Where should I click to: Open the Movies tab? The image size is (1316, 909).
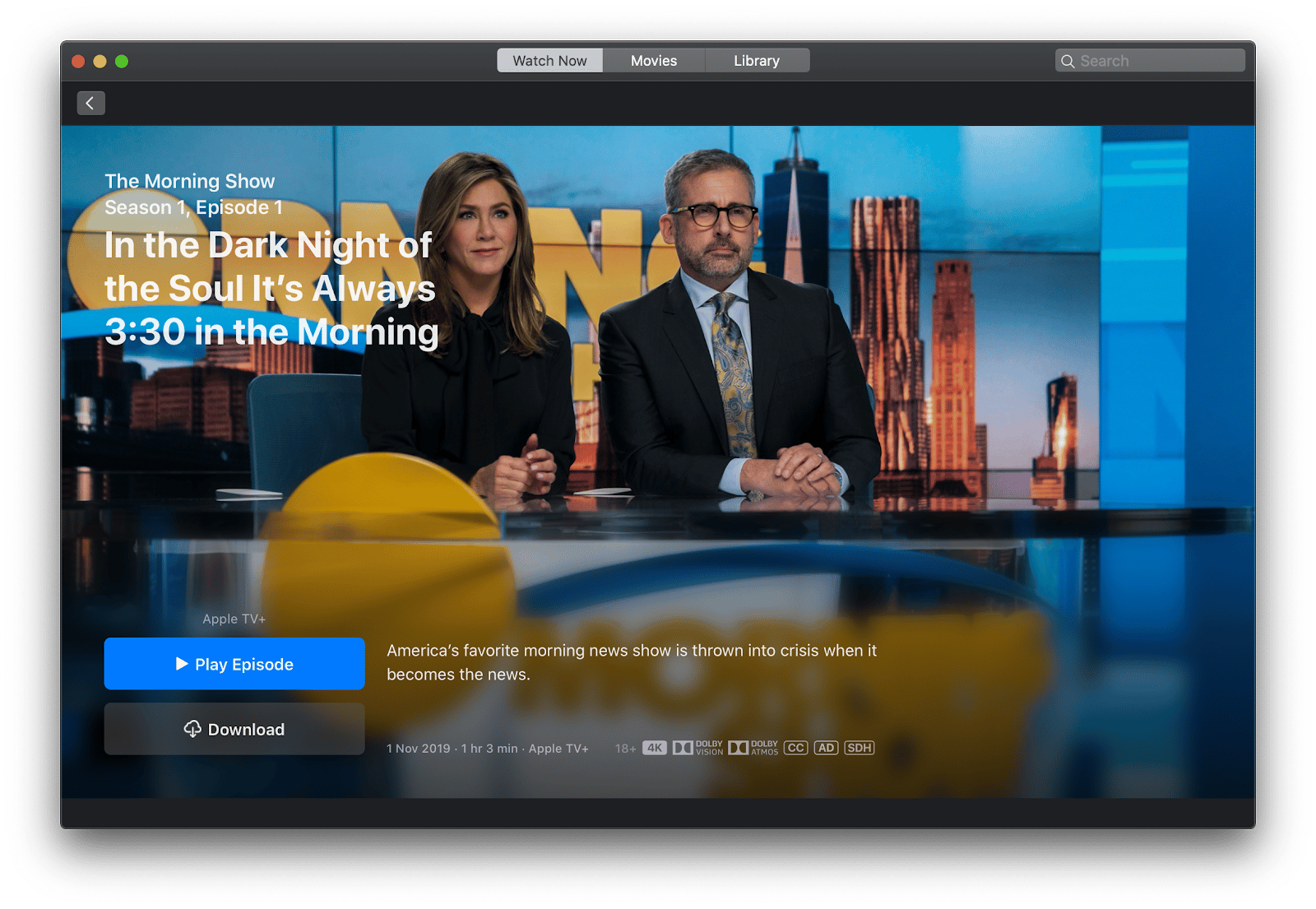point(654,61)
